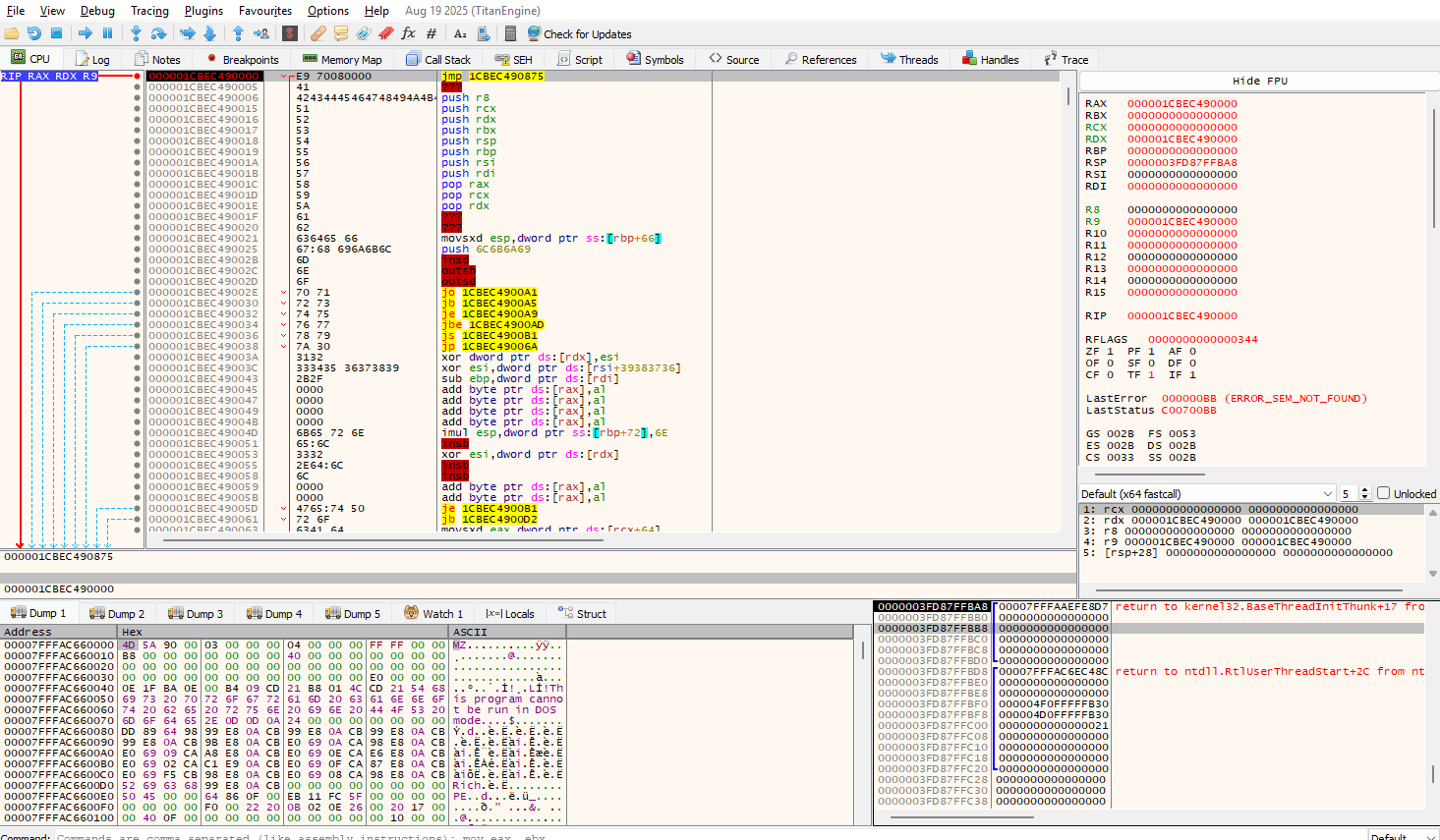The height and width of the screenshot is (840, 1440).
Task: Click the arguments list horizontal scrollbar
Action: (x=1248, y=591)
